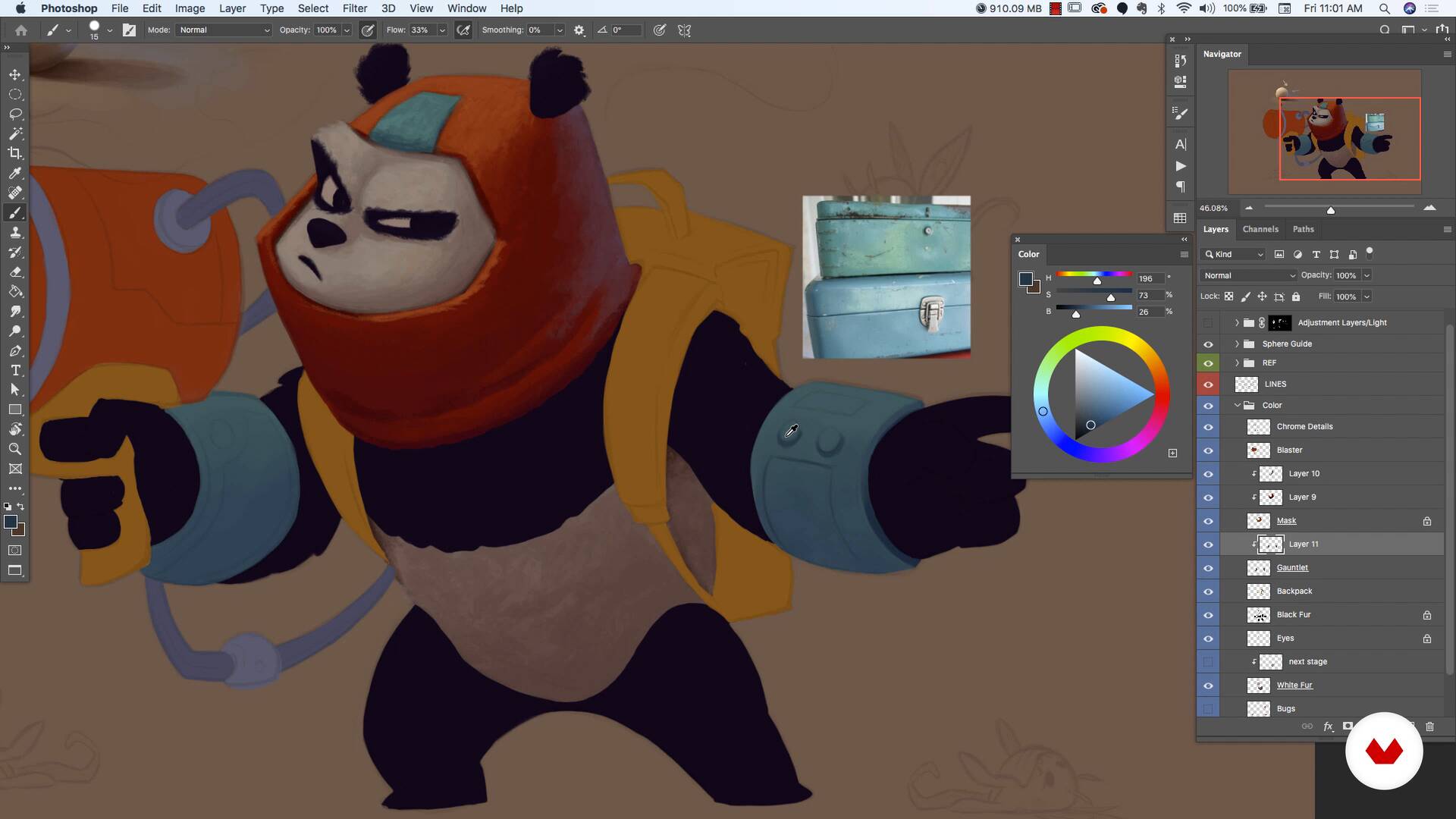1456x819 pixels.
Task: Delete layer with trash icon
Action: click(x=1430, y=726)
